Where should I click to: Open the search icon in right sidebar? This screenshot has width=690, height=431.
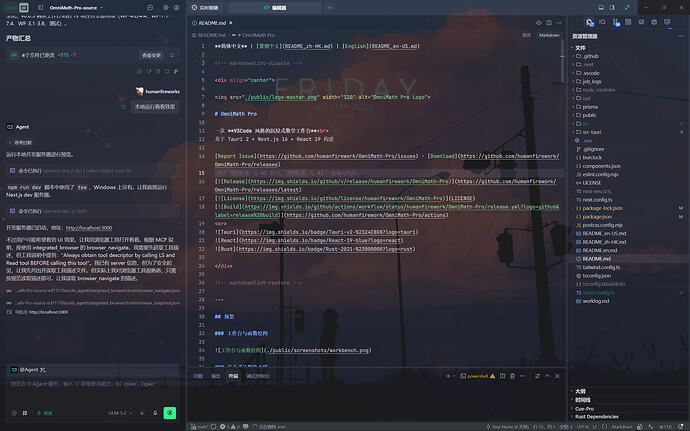click(602, 22)
